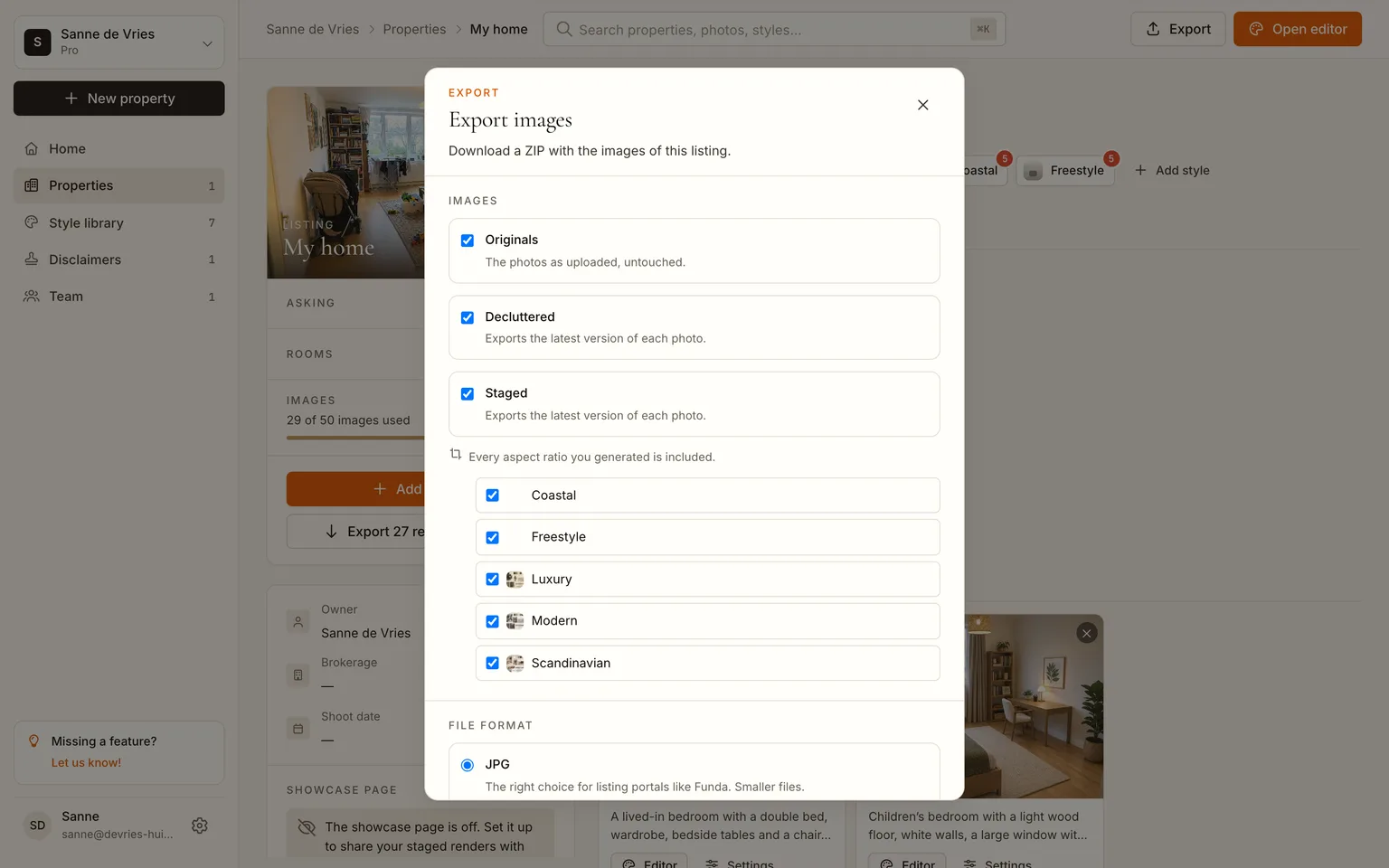Click the images used progress bar
The width and height of the screenshot is (1389, 868).
coord(355,438)
